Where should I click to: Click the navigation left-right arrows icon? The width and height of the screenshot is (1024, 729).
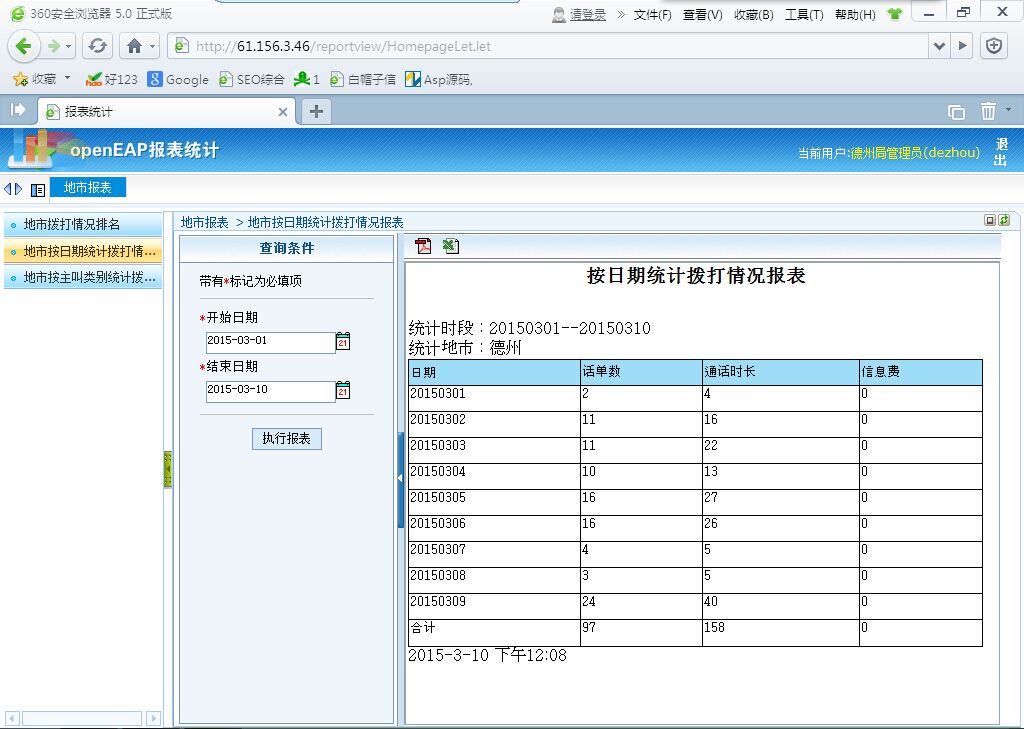pos(13,189)
